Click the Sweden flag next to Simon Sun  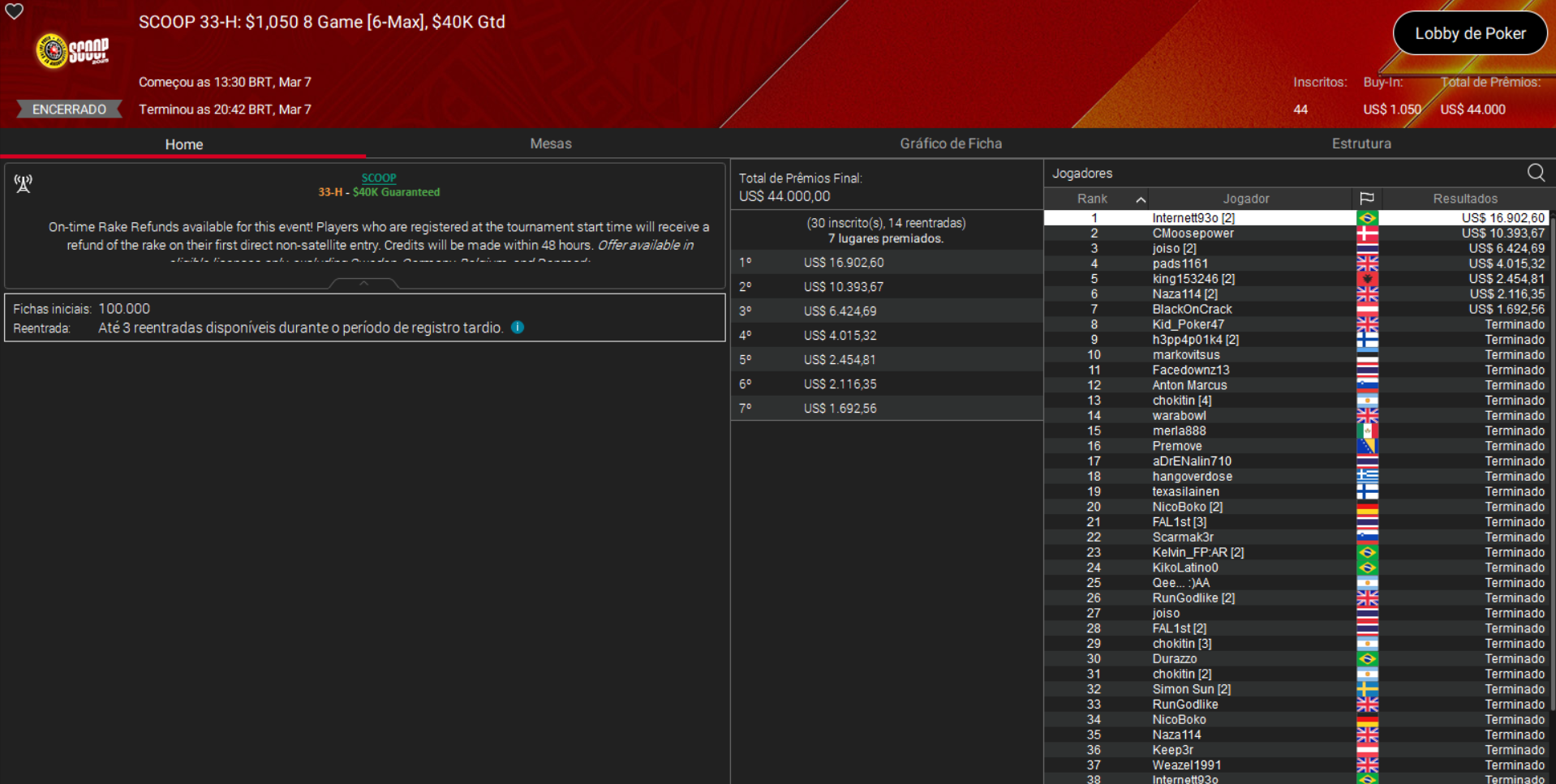tap(1368, 688)
